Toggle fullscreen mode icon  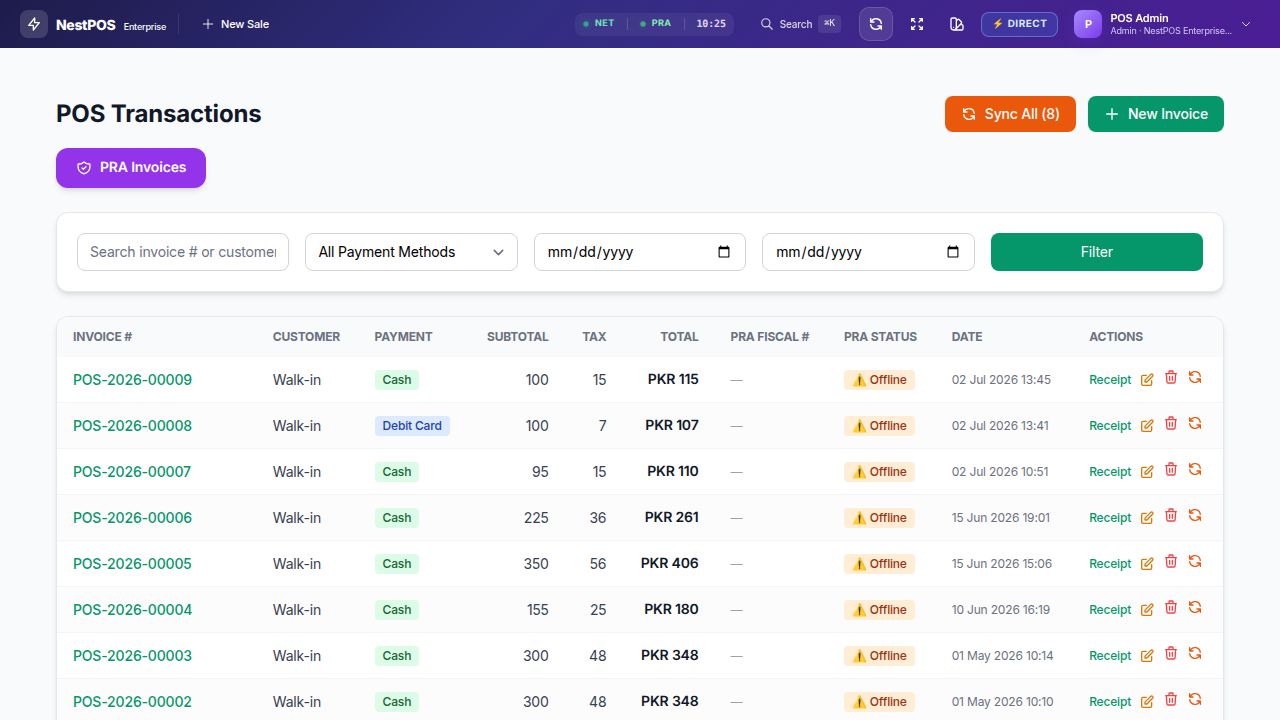coord(917,24)
